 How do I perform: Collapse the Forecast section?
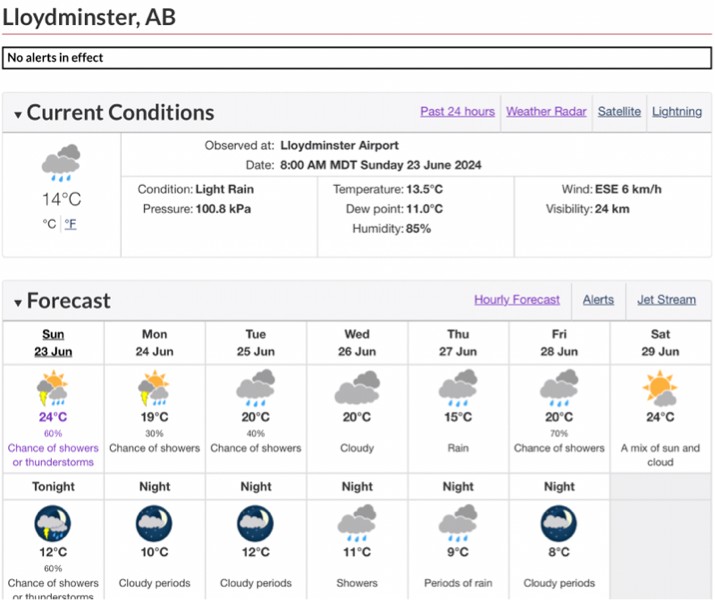pos(18,302)
